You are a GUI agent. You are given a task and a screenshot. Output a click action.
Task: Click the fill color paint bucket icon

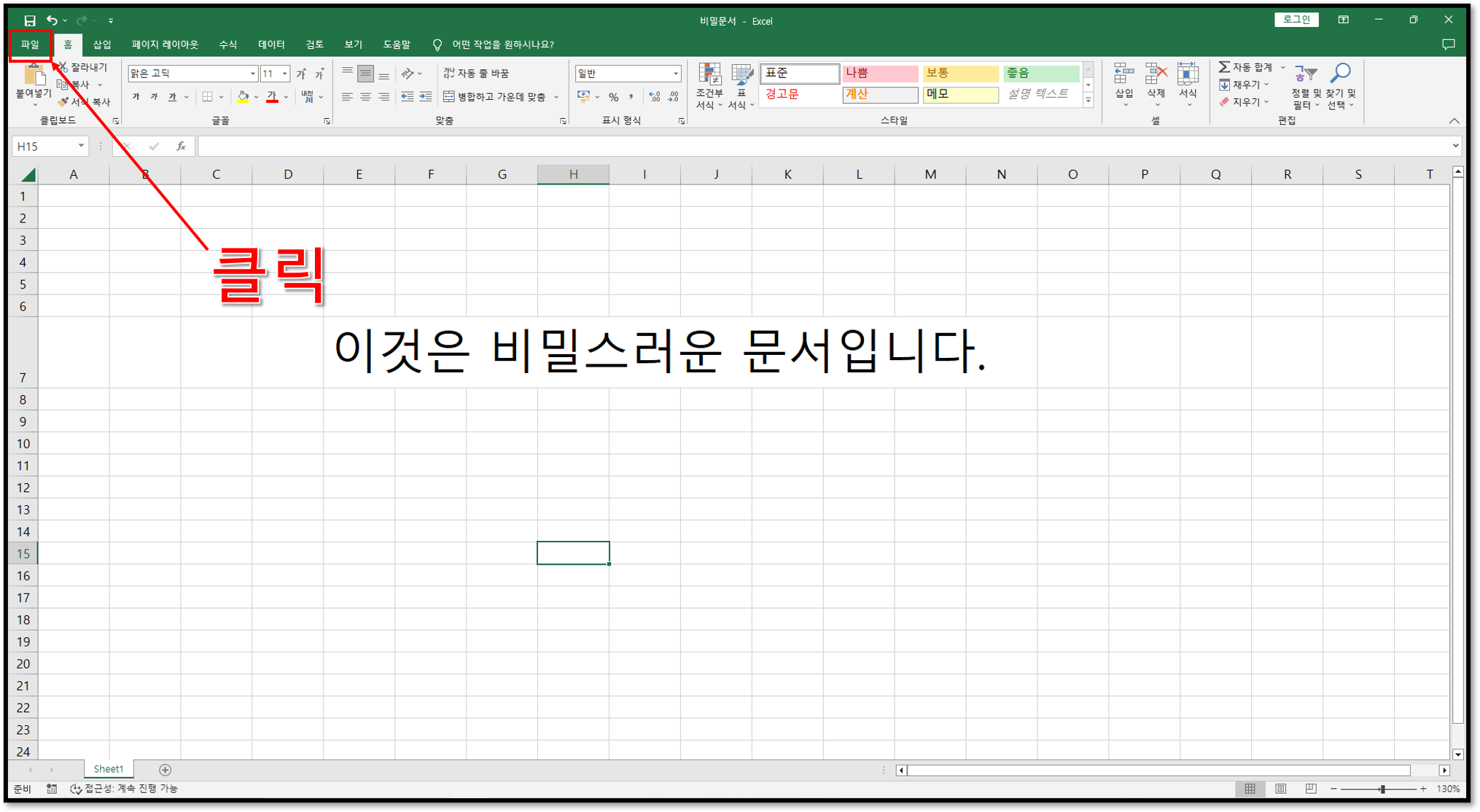243,96
